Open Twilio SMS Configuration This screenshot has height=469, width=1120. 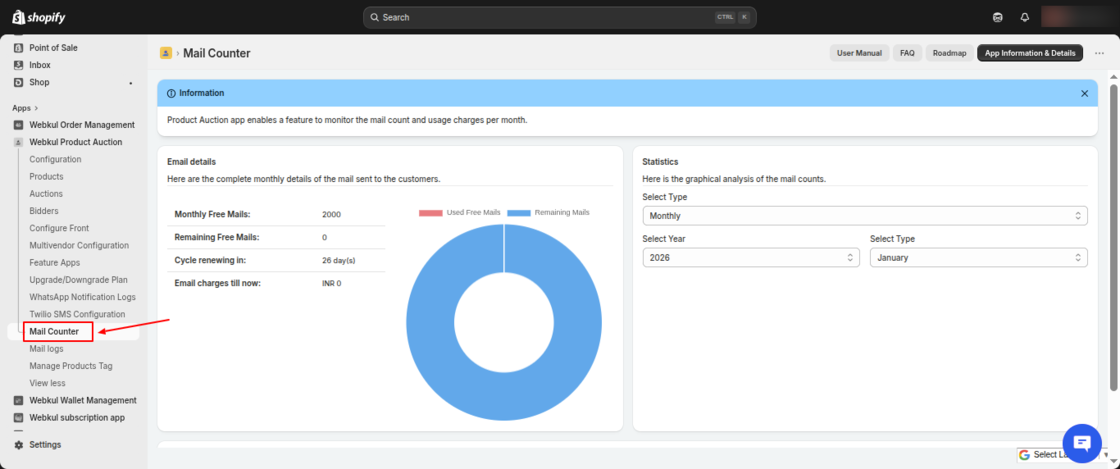click(x=77, y=314)
